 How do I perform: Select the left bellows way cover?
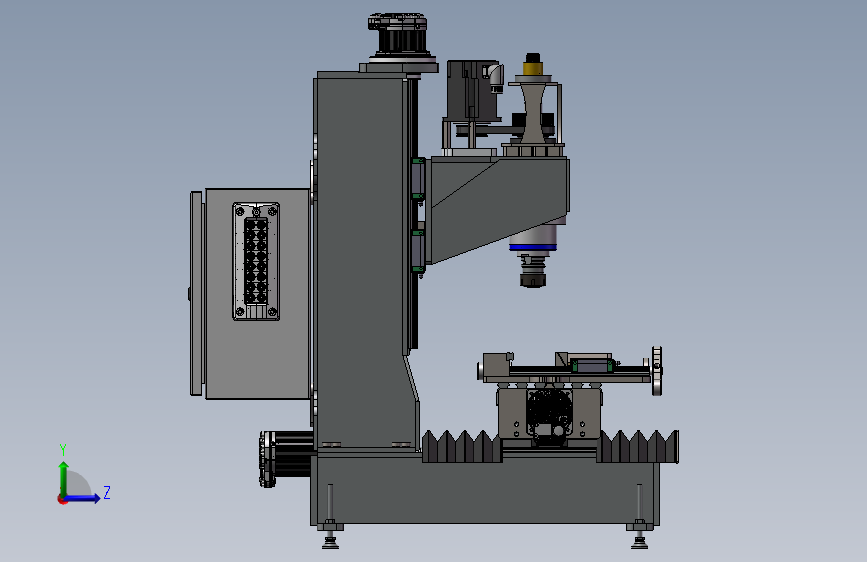point(462,446)
